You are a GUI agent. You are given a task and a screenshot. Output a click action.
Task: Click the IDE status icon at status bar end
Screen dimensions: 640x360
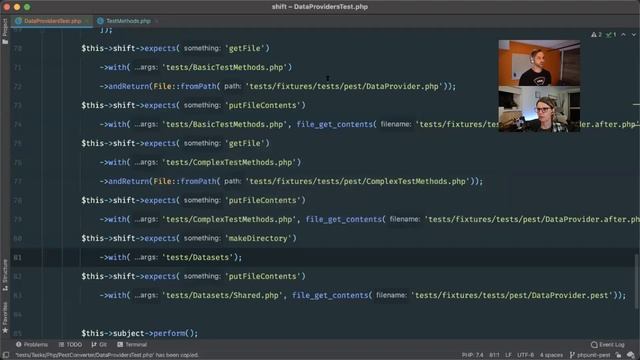(x=631, y=355)
